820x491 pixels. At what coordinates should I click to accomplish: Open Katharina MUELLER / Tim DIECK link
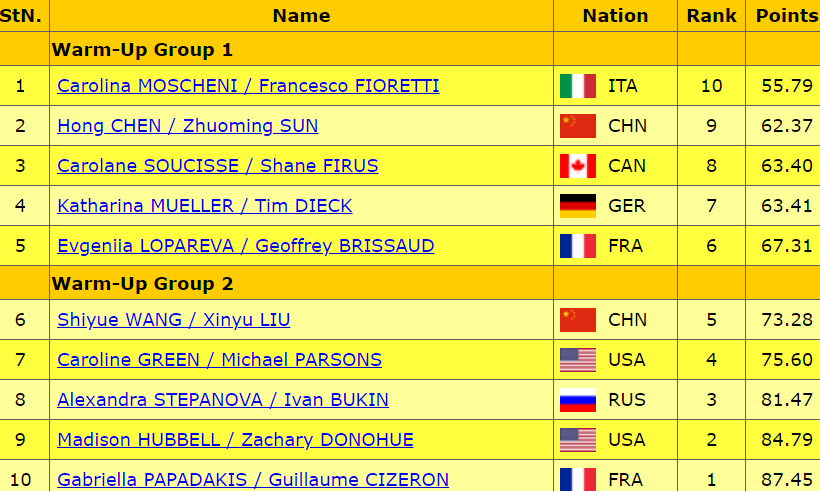204,206
